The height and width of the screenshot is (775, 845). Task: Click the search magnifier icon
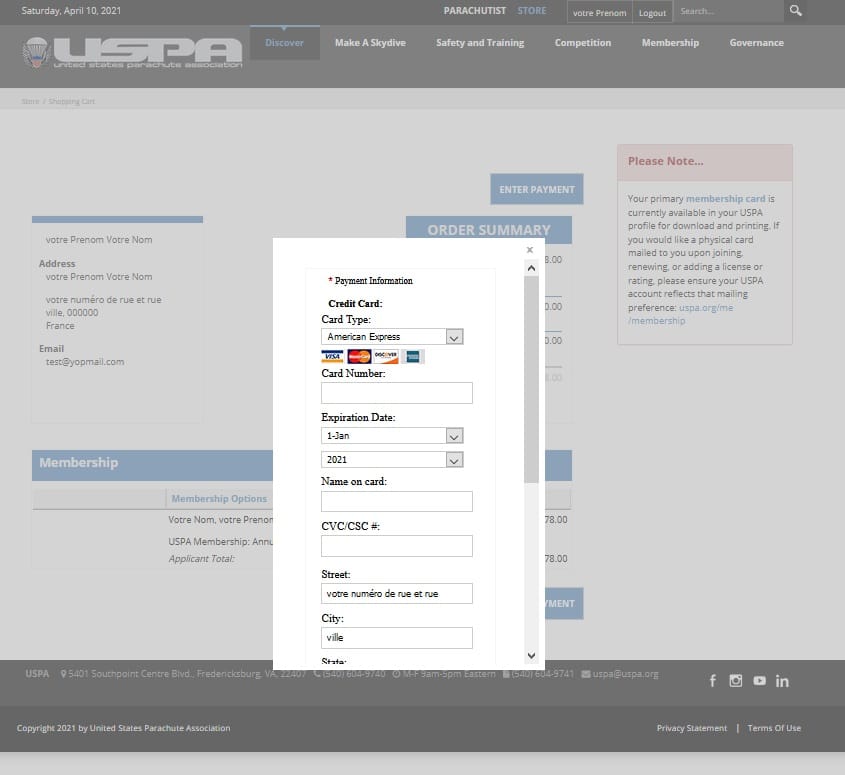coord(795,11)
